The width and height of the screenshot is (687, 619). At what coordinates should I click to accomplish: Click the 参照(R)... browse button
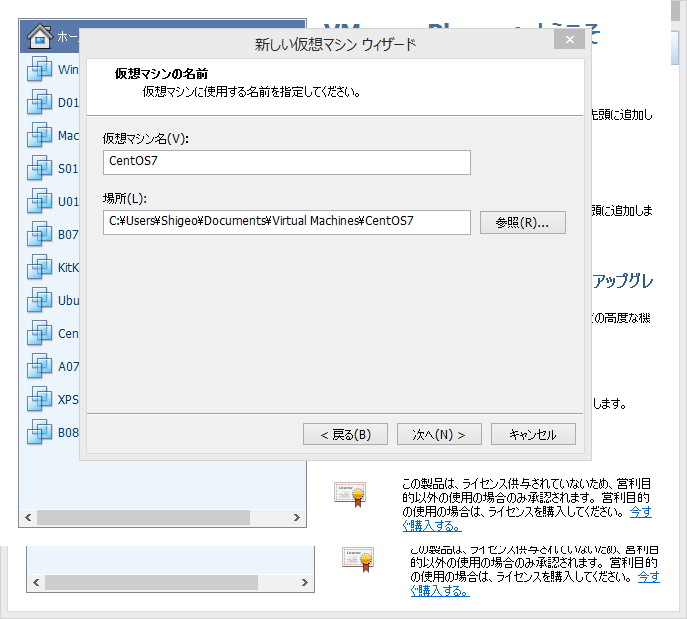click(523, 223)
